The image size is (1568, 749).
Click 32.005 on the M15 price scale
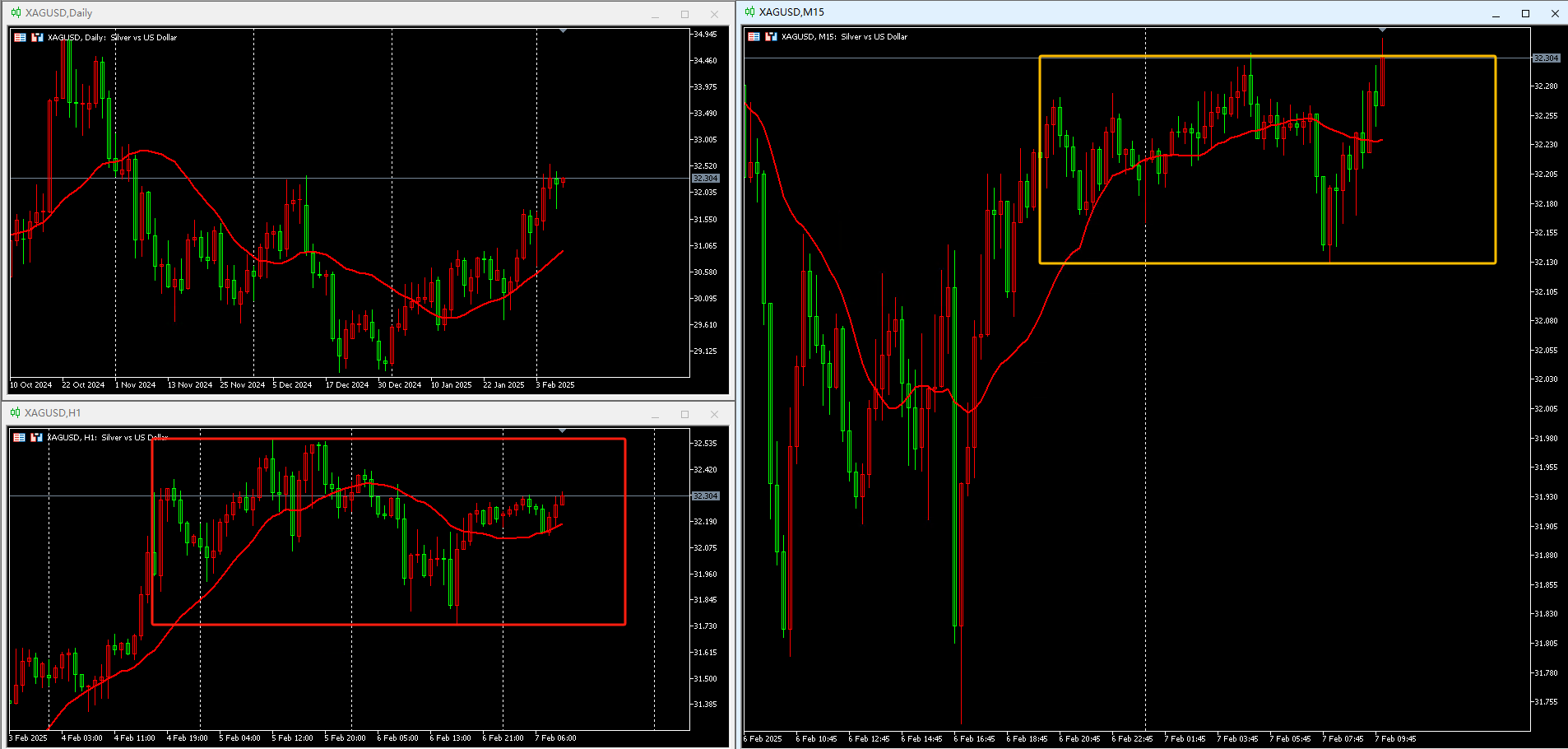pos(1546,409)
